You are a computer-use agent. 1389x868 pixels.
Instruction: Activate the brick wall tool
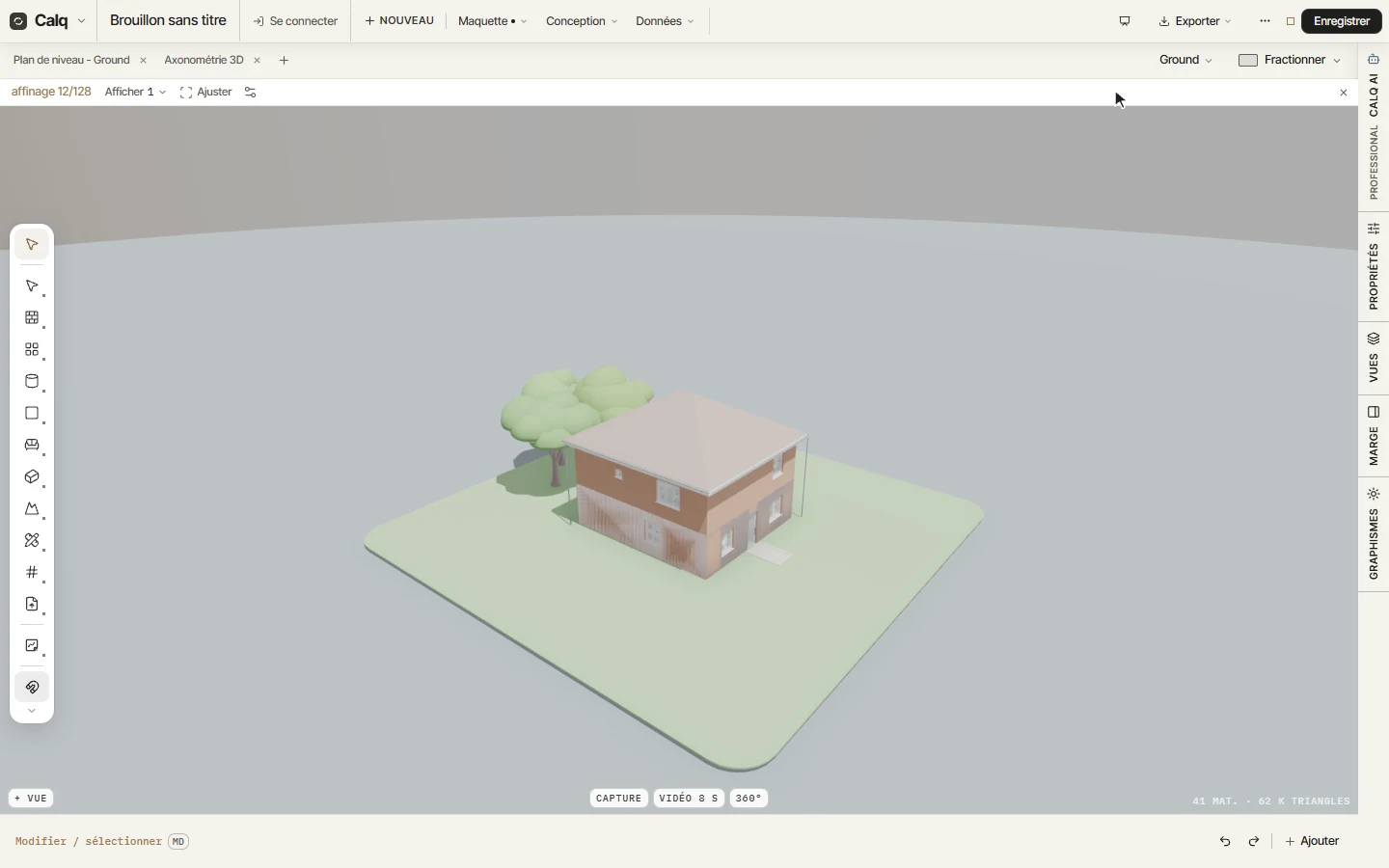pyautogui.click(x=32, y=318)
